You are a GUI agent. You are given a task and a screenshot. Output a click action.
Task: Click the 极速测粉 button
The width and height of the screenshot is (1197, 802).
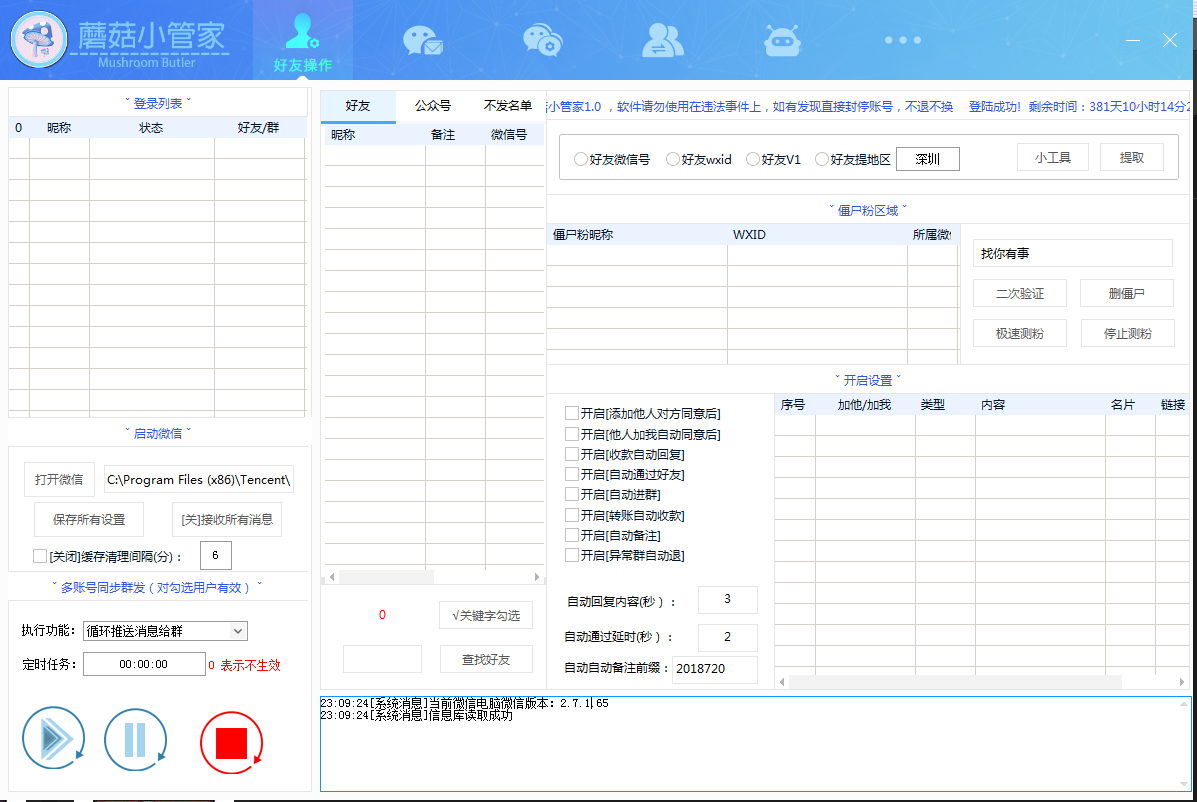[1019, 334]
